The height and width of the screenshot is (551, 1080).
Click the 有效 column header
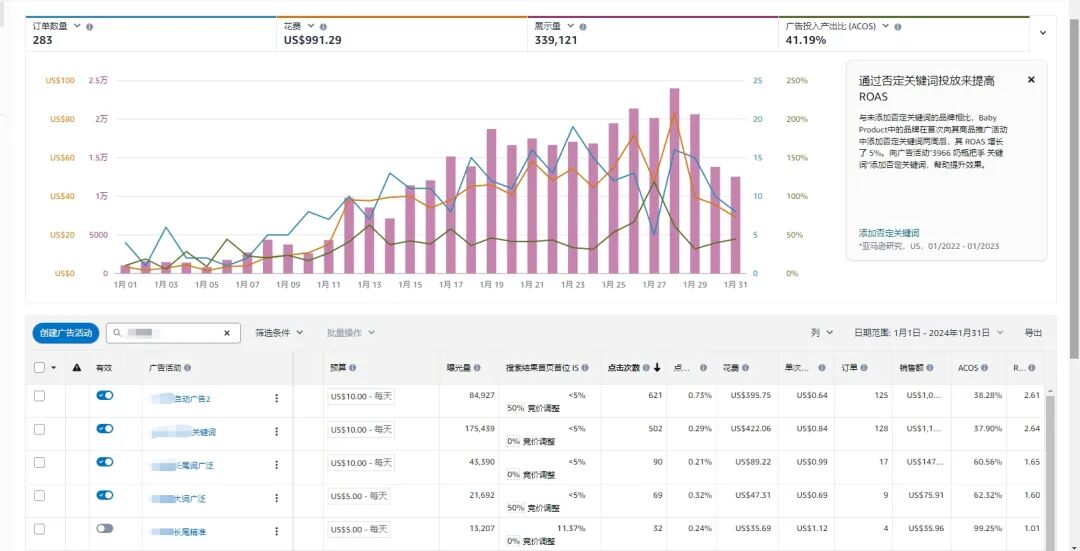104,368
